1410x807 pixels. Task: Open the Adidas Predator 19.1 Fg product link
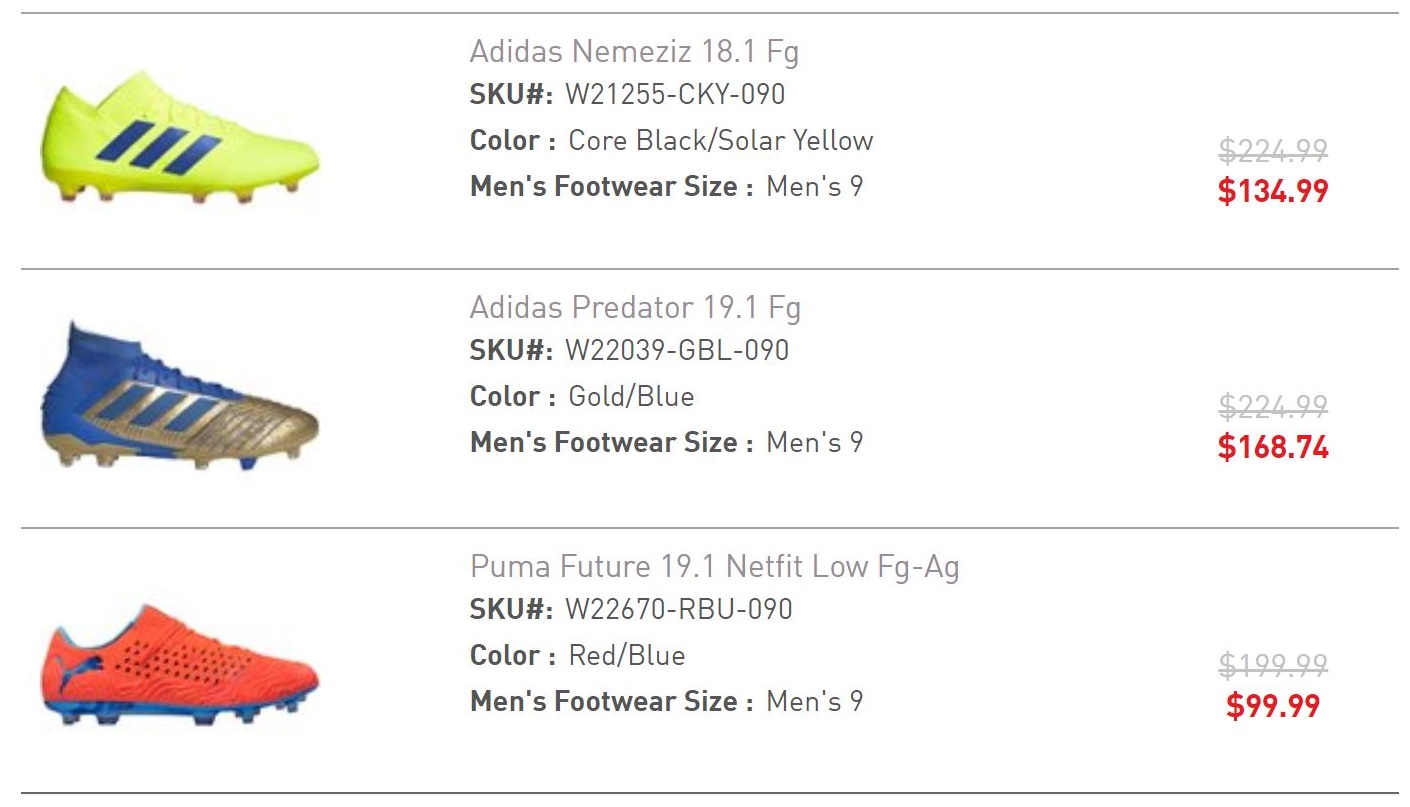(x=635, y=307)
